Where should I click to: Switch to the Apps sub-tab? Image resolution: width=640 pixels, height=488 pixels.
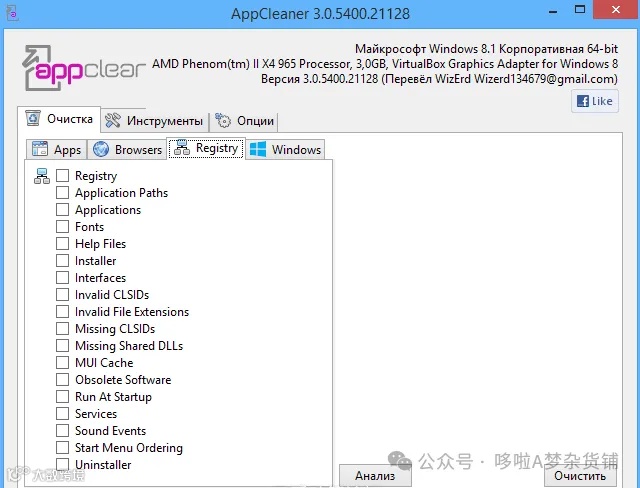click(x=56, y=149)
